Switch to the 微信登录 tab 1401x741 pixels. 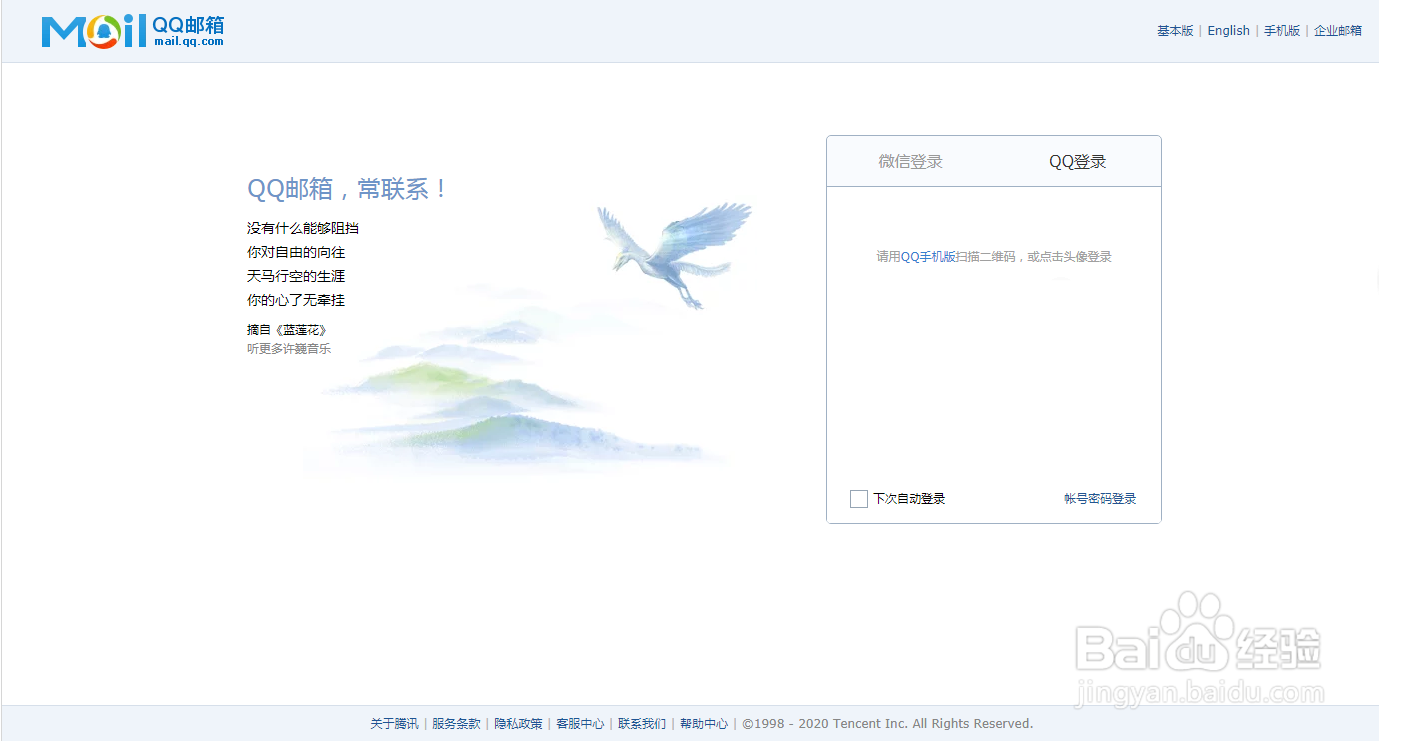pos(910,162)
